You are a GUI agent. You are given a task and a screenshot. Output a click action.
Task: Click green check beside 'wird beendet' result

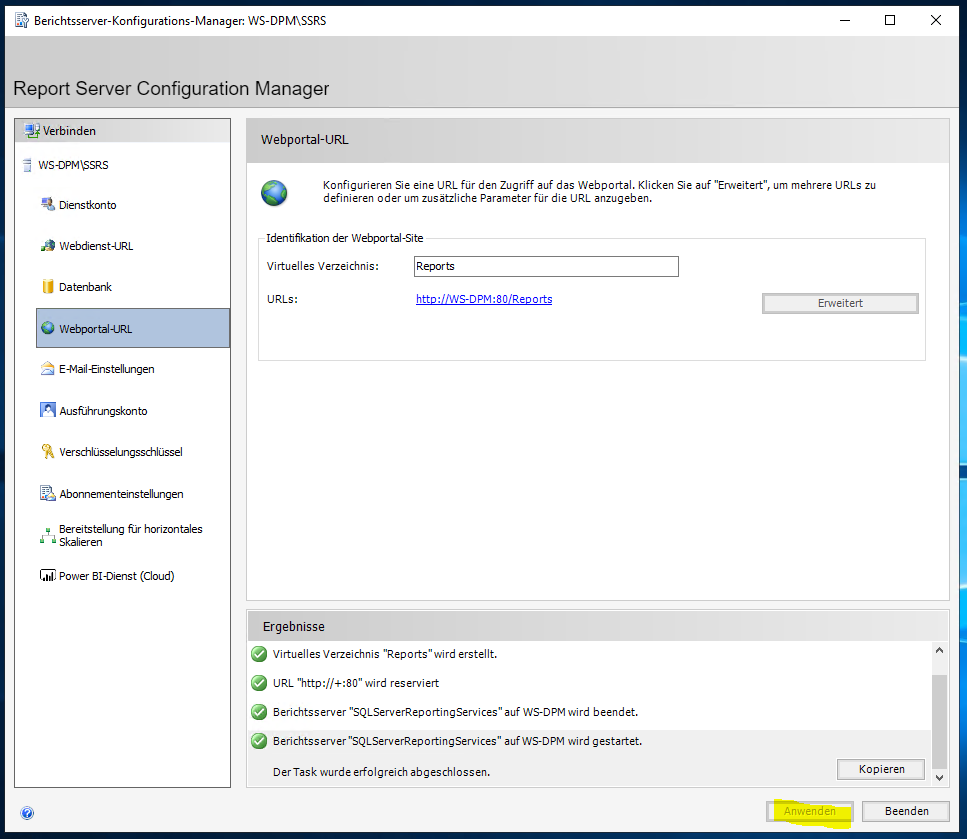pyautogui.click(x=259, y=712)
